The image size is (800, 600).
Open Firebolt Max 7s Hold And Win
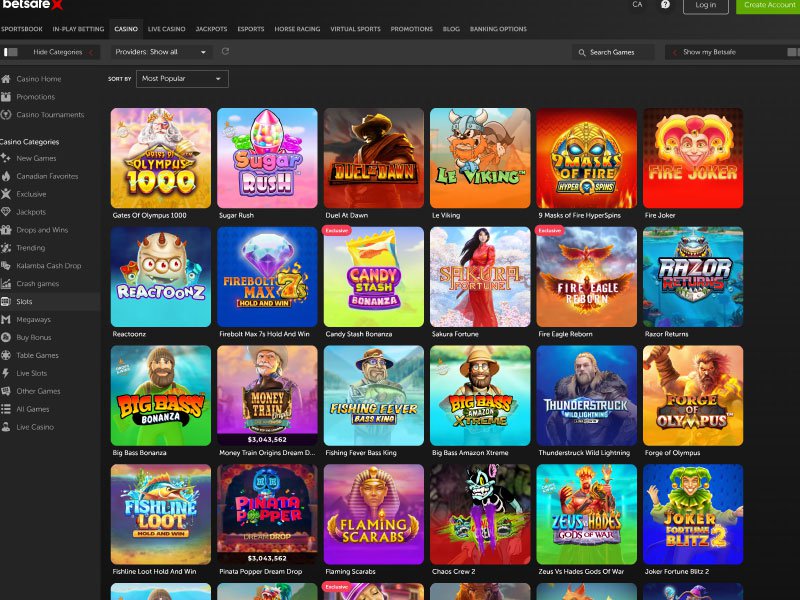(x=267, y=277)
